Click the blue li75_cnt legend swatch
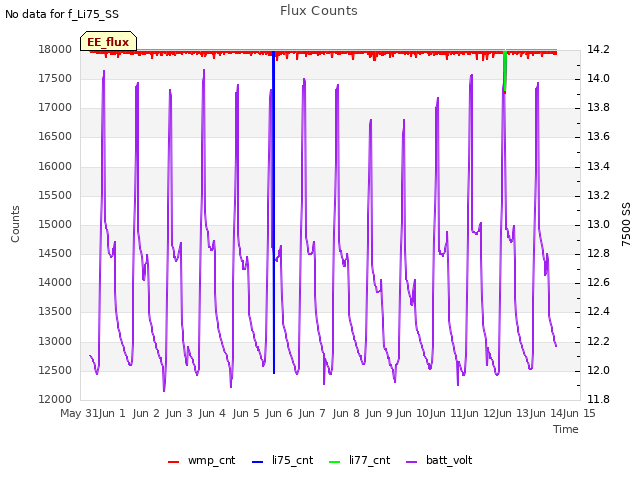 tap(258, 462)
